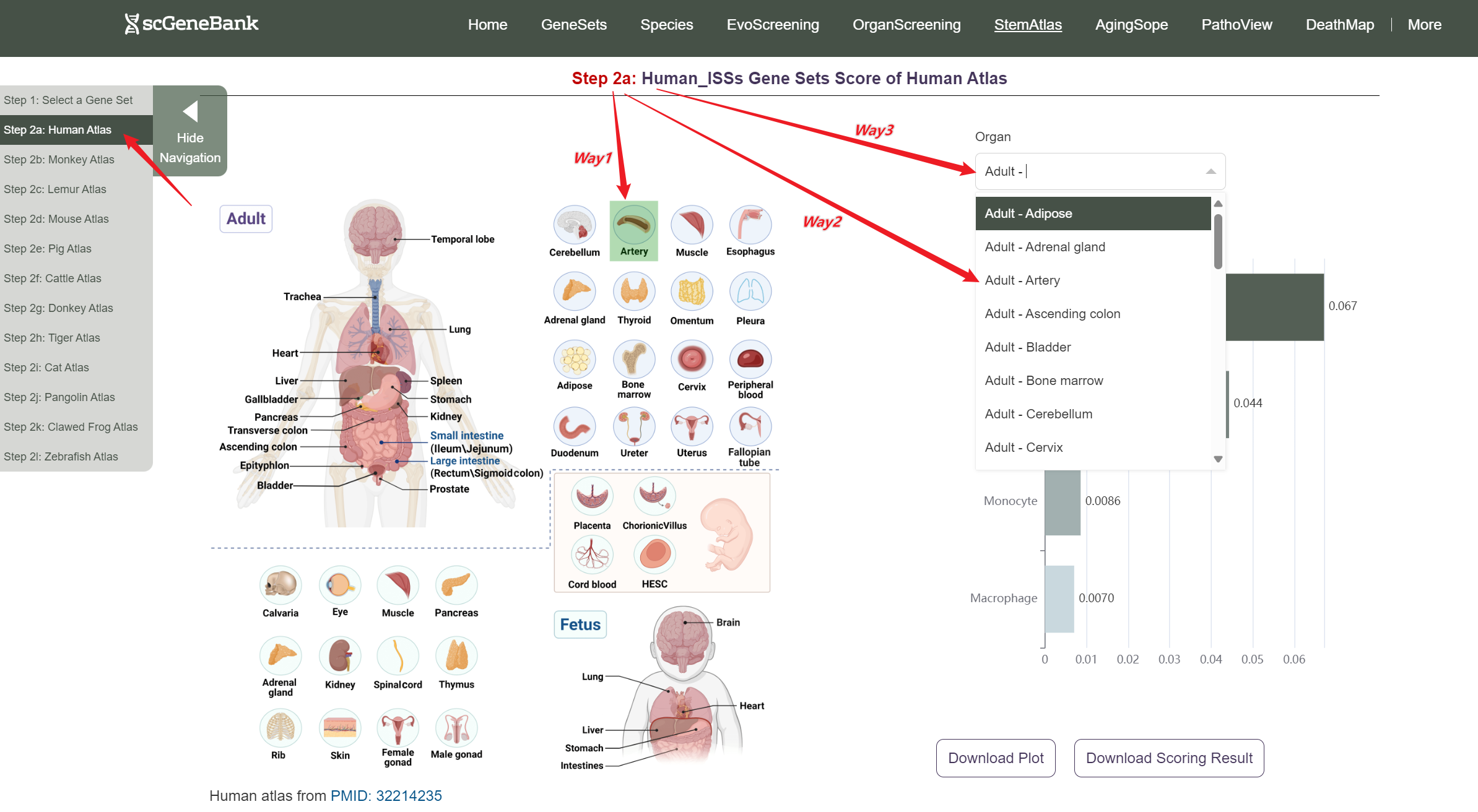Click the dropdown list scrollbar down arrow

(1218, 459)
